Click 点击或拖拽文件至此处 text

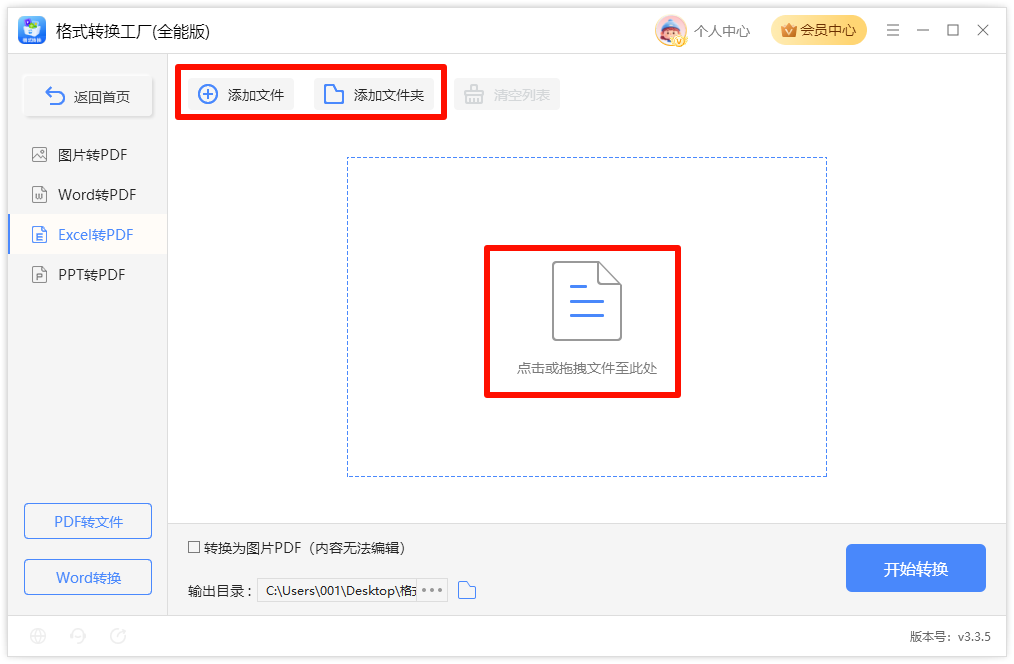(587, 369)
